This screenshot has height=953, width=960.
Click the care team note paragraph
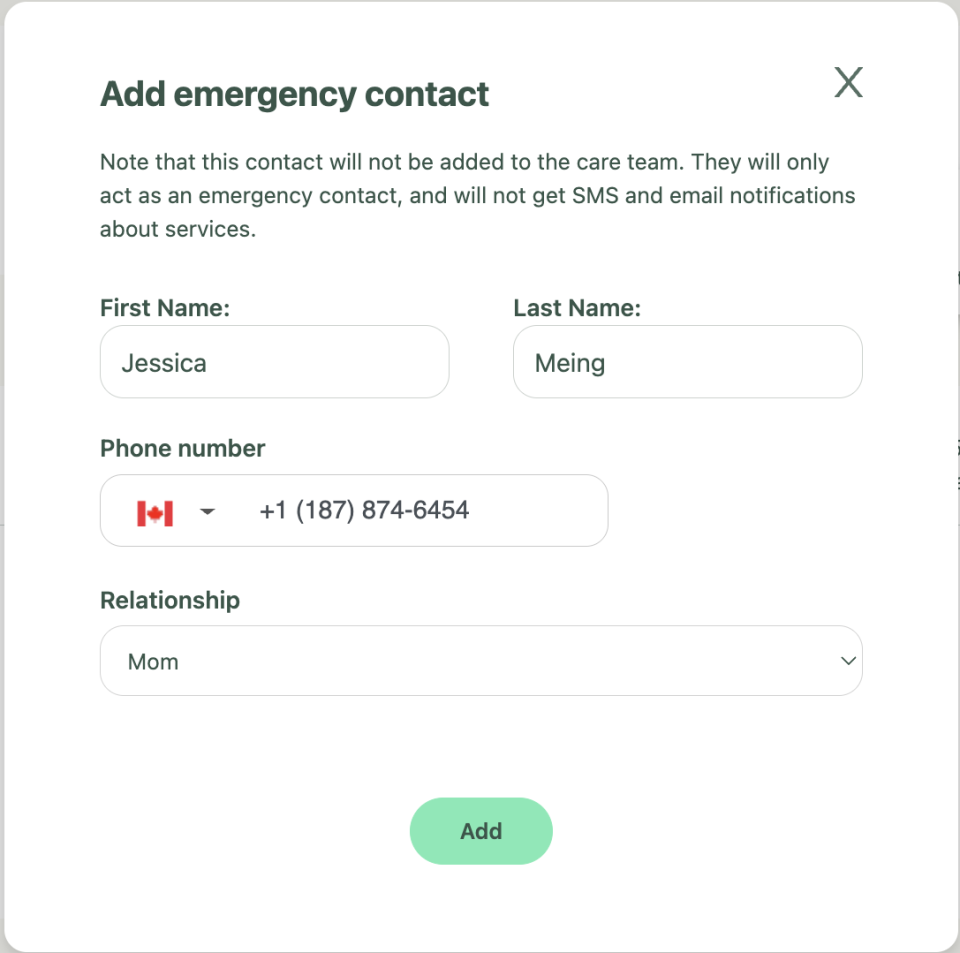pyautogui.click(x=477, y=195)
